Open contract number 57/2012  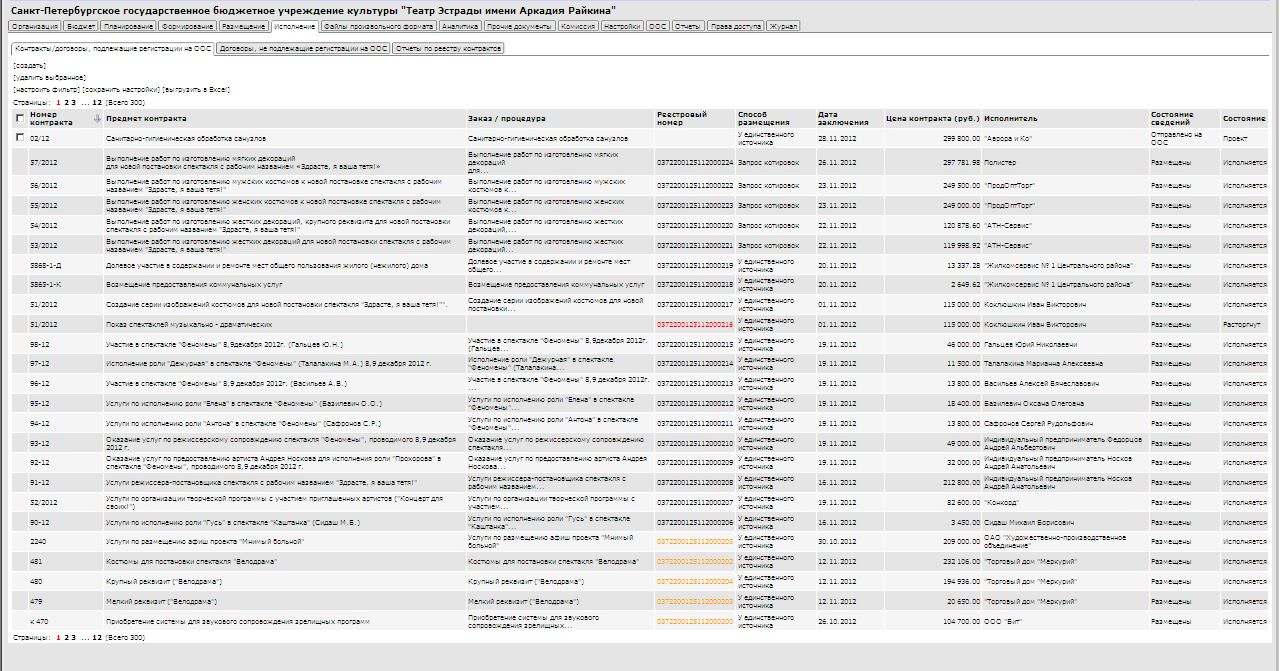tap(43, 162)
